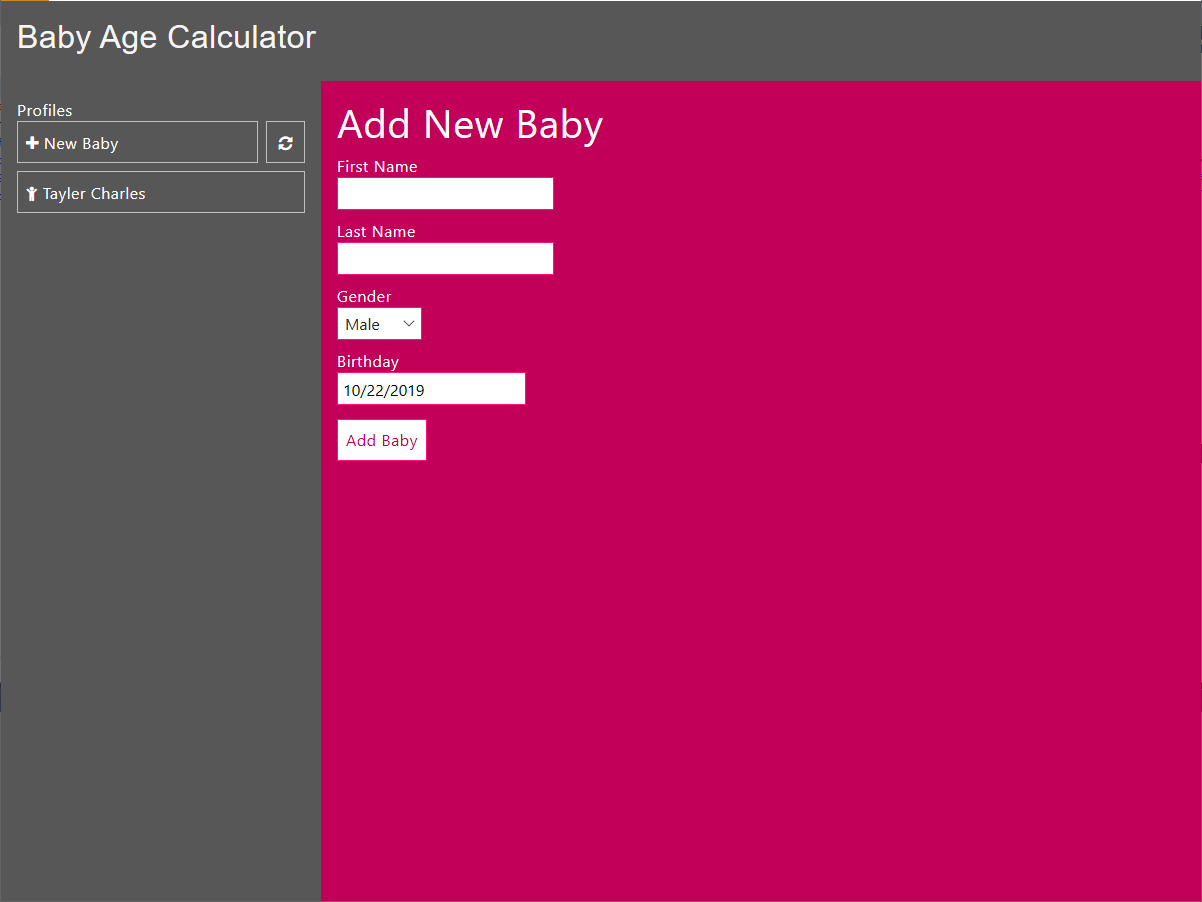The height and width of the screenshot is (902, 1202).
Task: Submit with the Add Baby button
Action: [382, 440]
